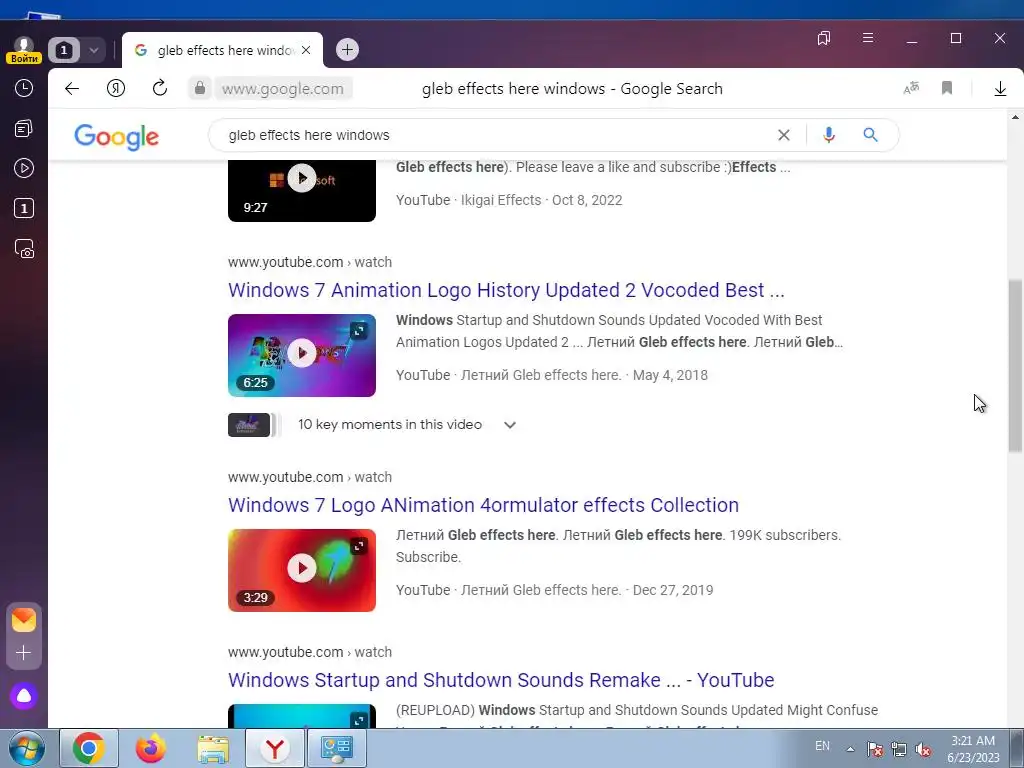Go back to the previous page
This screenshot has height=768, width=1024.
pos(72,88)
